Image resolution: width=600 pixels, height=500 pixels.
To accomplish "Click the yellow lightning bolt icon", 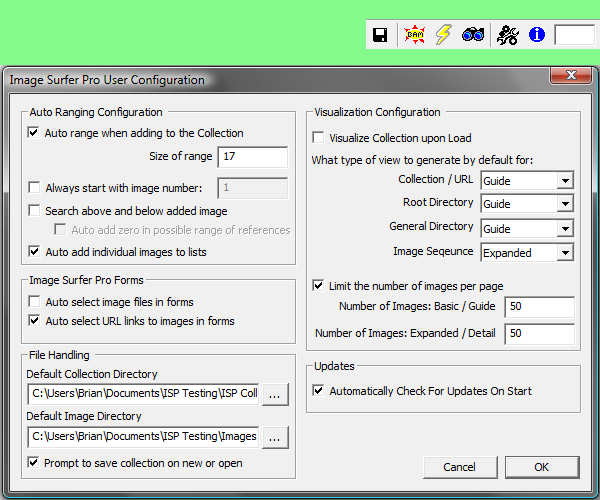I will [443, 35].
